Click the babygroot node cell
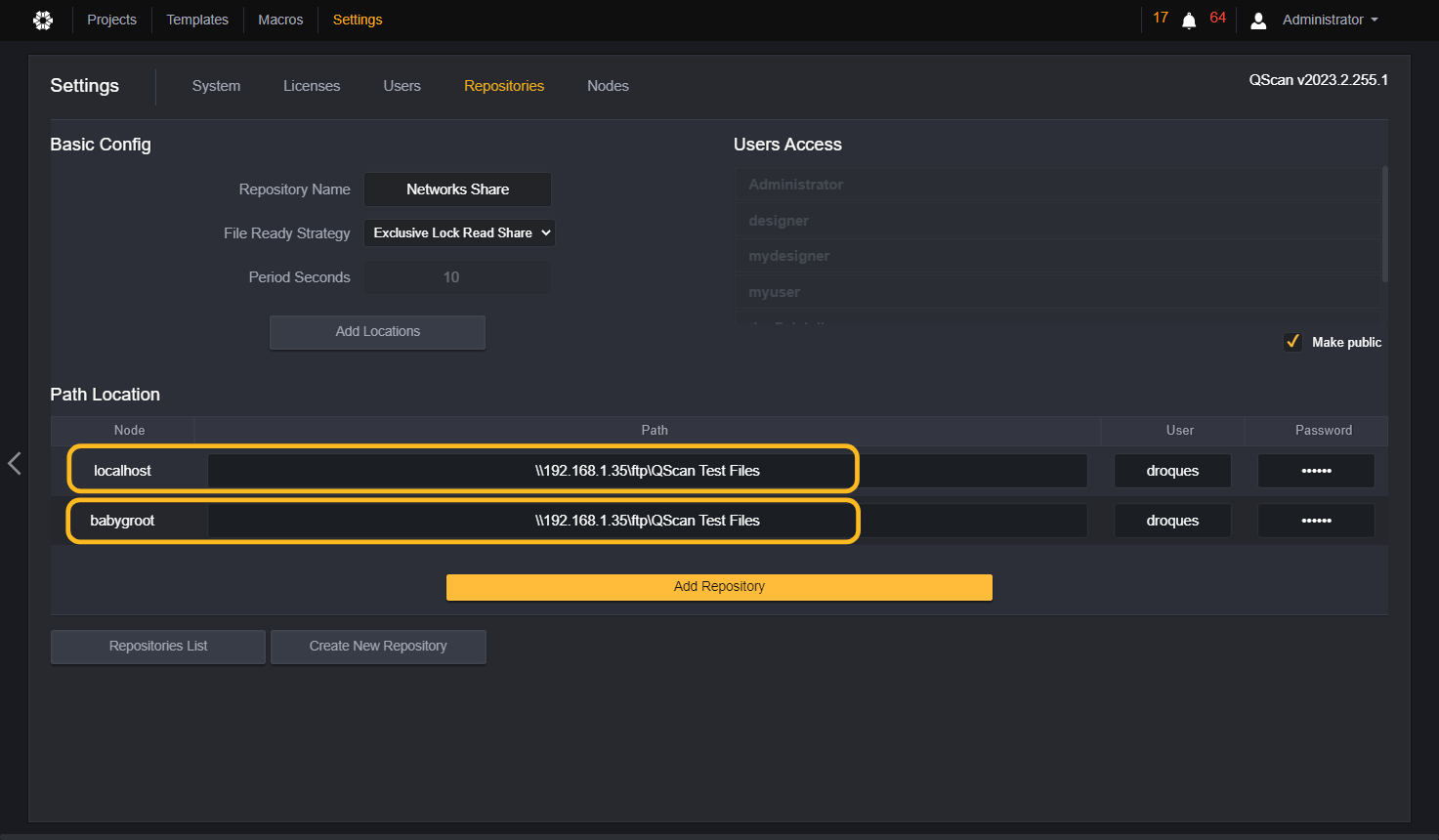 click(x=122, y=521)
